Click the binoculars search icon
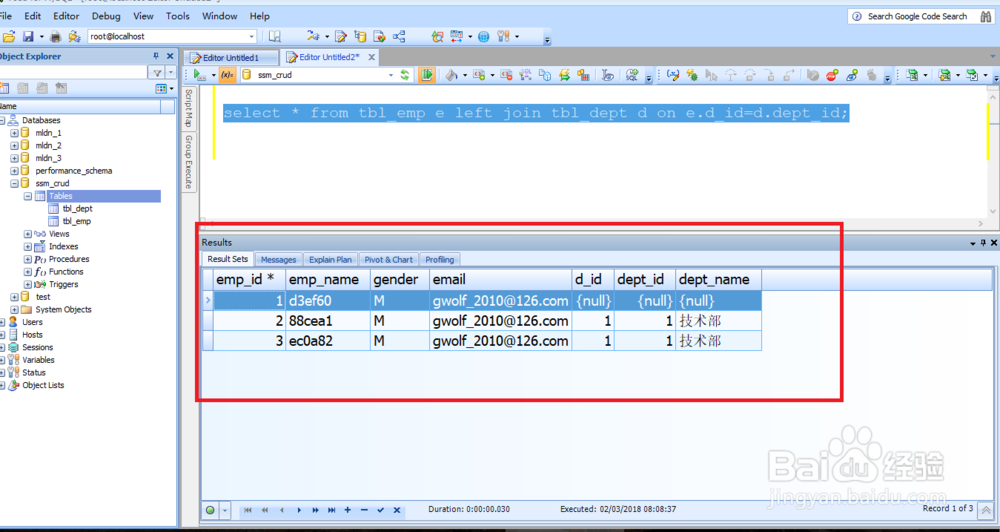 985,17
